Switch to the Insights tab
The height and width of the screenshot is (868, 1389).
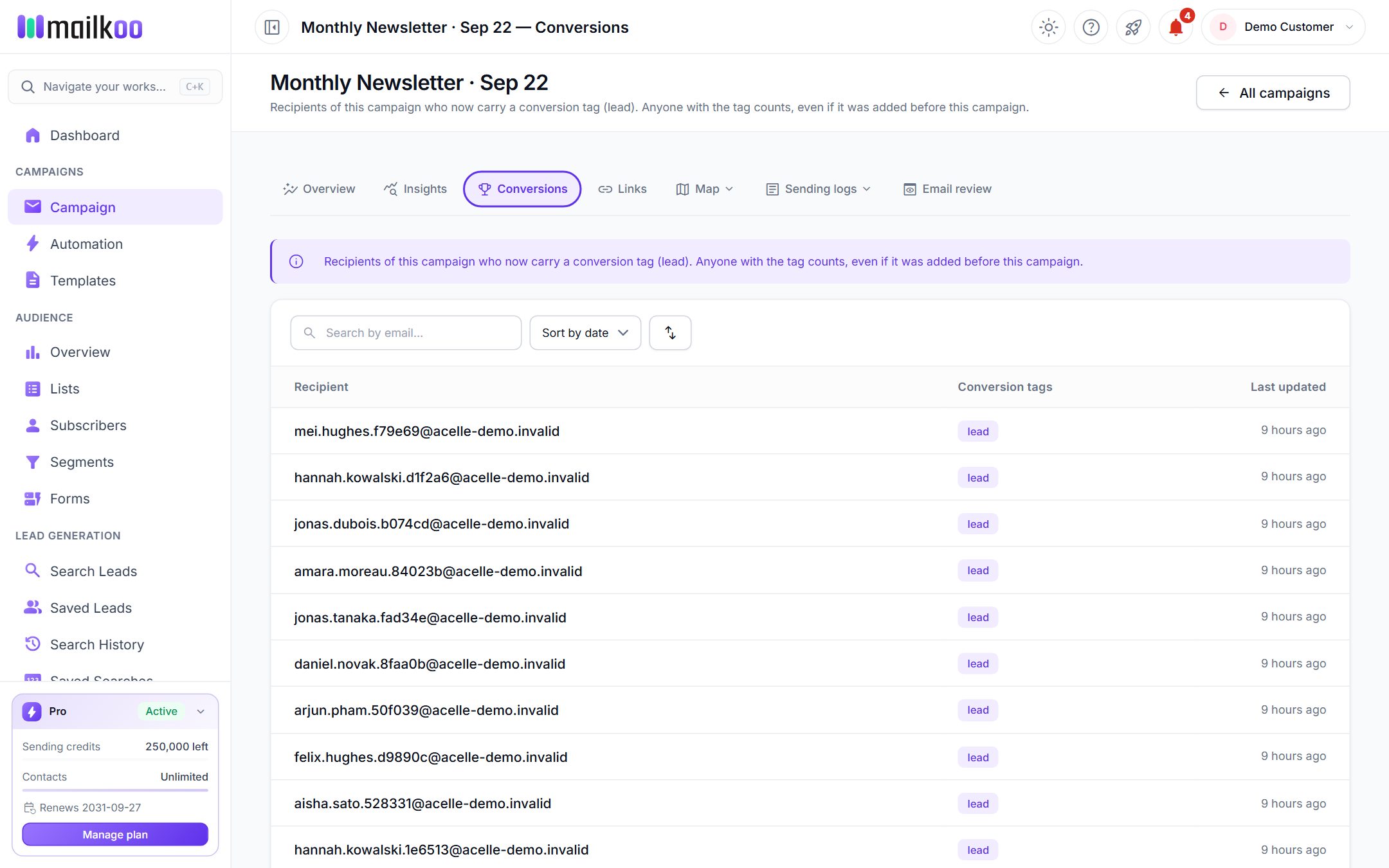[415, 189]
